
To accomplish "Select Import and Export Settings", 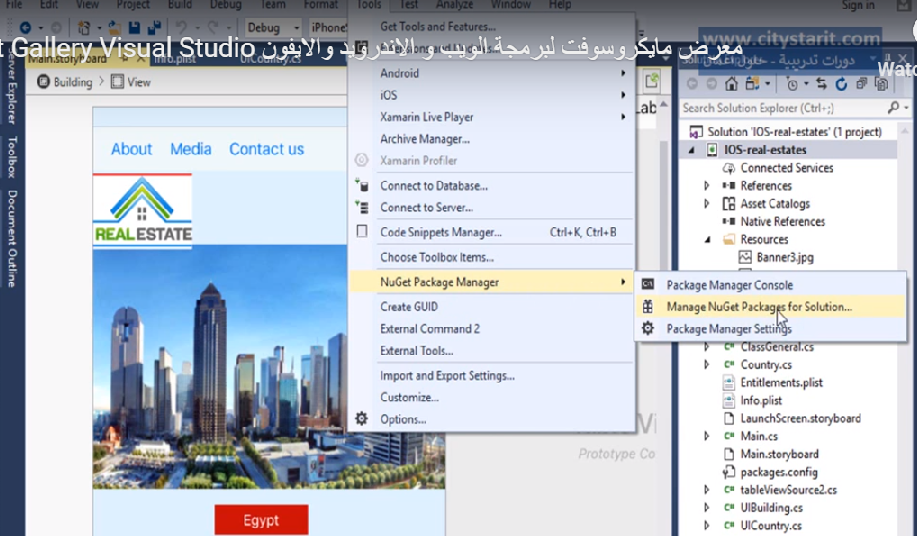I will pyautogui.click(x=490, y=376).
